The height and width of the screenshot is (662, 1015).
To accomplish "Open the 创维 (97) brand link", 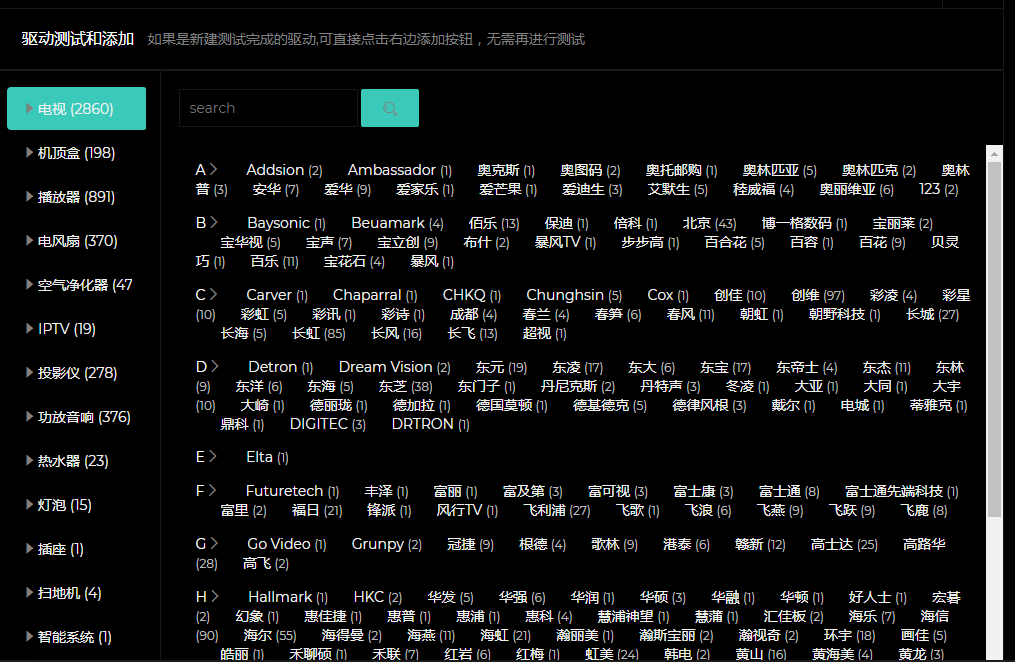I will coord(817,295).
